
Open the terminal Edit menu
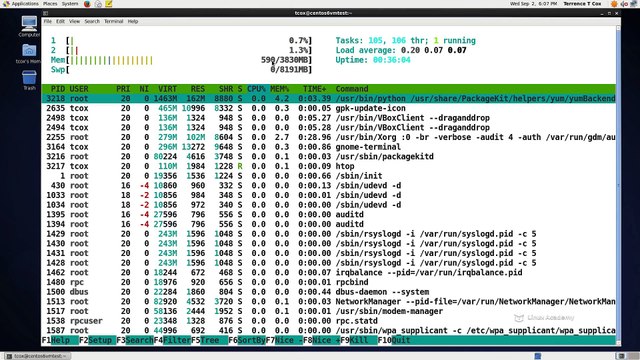point(60,21)
